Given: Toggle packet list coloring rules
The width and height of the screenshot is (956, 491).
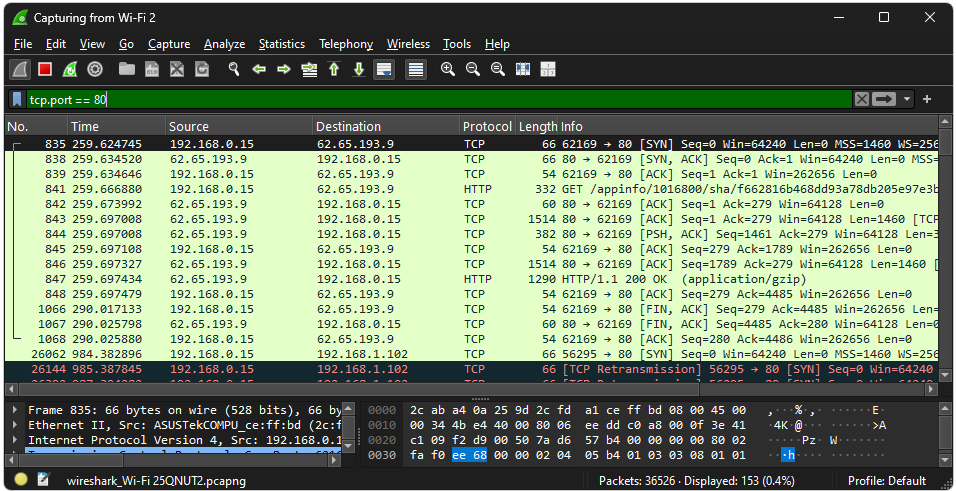Looking at the screenshot, I should point(416,69).
